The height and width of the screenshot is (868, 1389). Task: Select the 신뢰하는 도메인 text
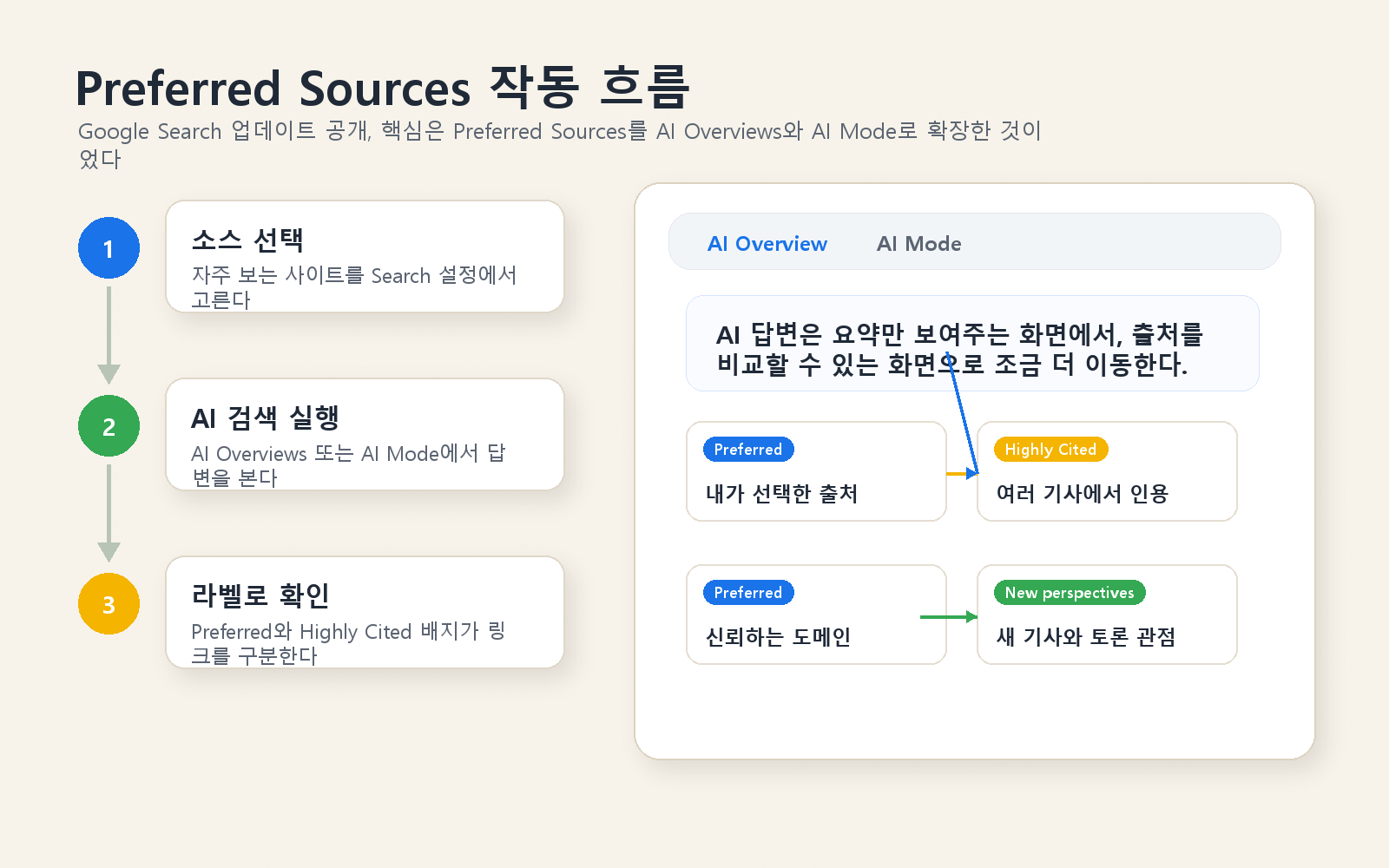click(x=779, y=637)
